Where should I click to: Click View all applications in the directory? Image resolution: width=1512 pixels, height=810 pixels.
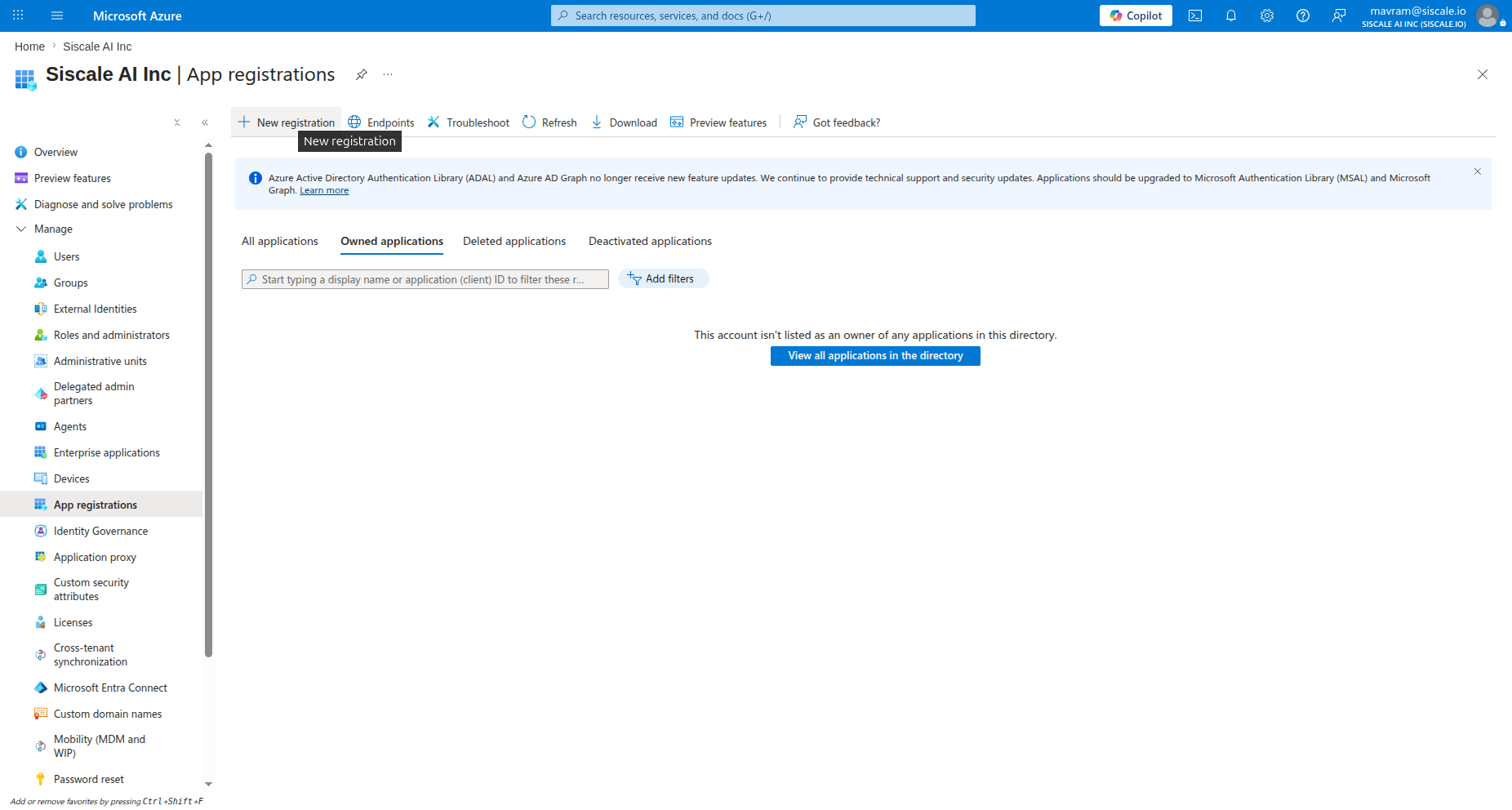[x=875, y=356]
